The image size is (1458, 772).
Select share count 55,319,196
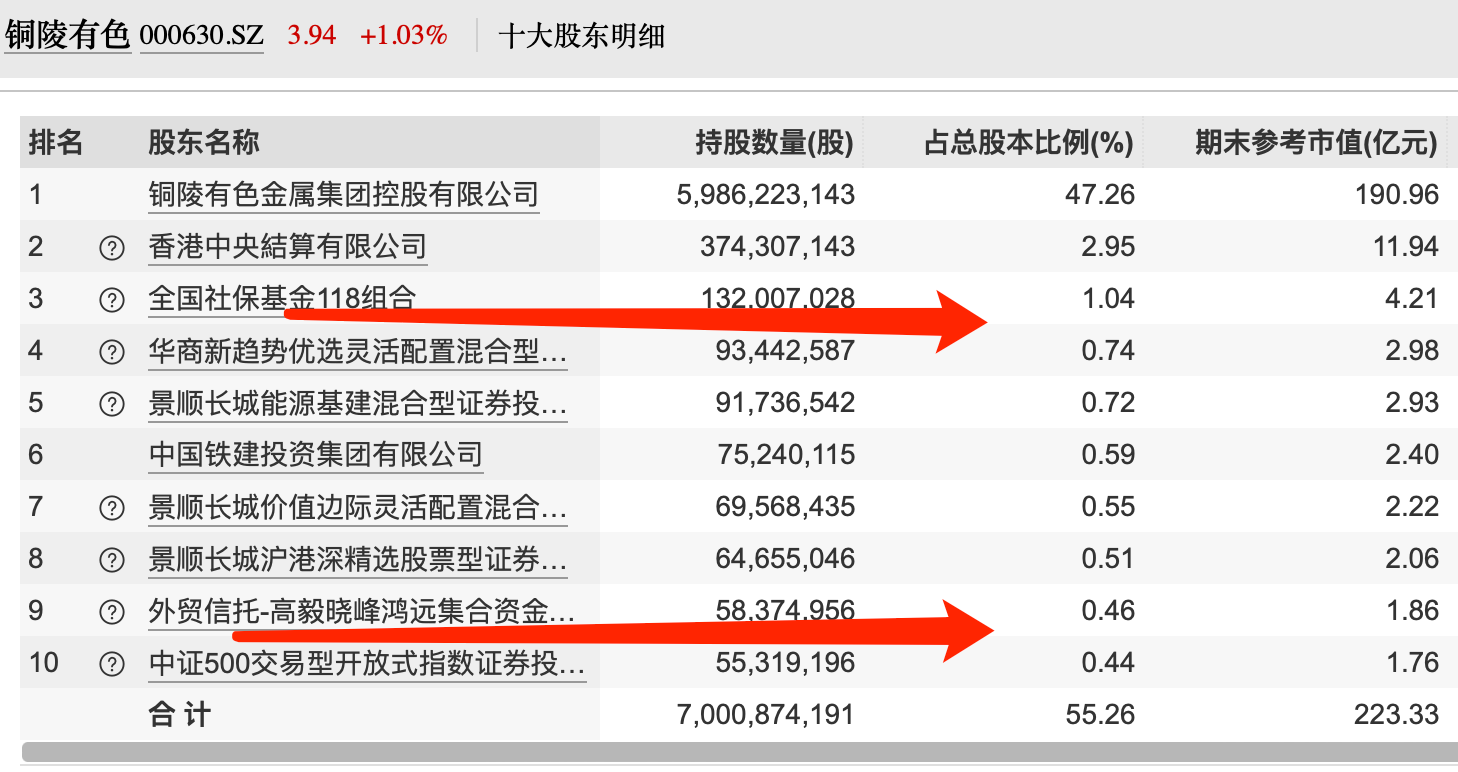tap(786, 662)
